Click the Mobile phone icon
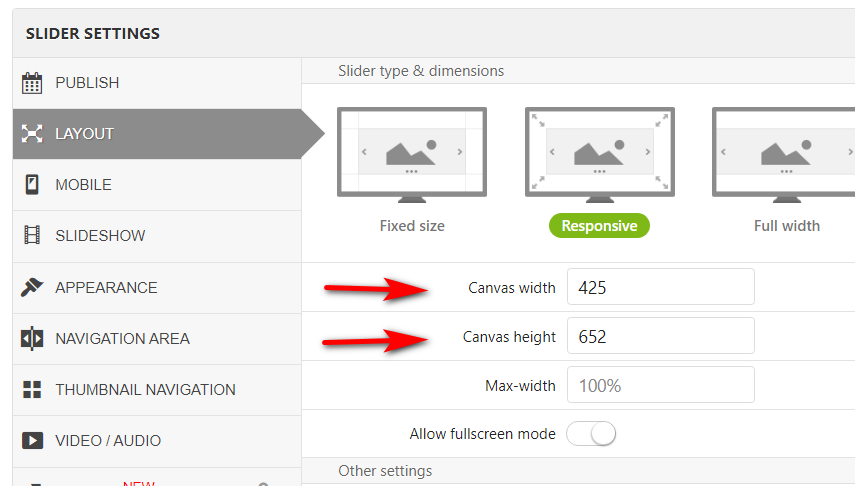Image resolution: width=855 pixels, height=486 pixels. click(x=32, y=185)
